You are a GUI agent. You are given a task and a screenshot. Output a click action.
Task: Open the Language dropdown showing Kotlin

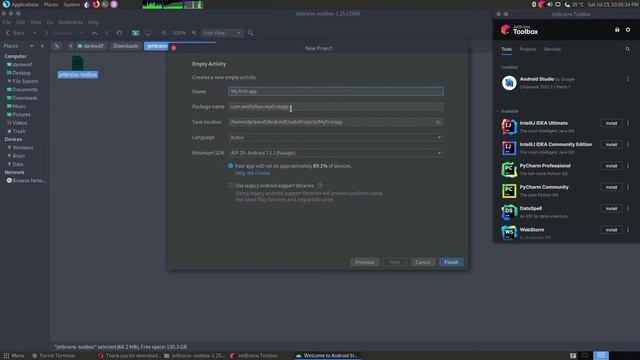pos(336,138)
